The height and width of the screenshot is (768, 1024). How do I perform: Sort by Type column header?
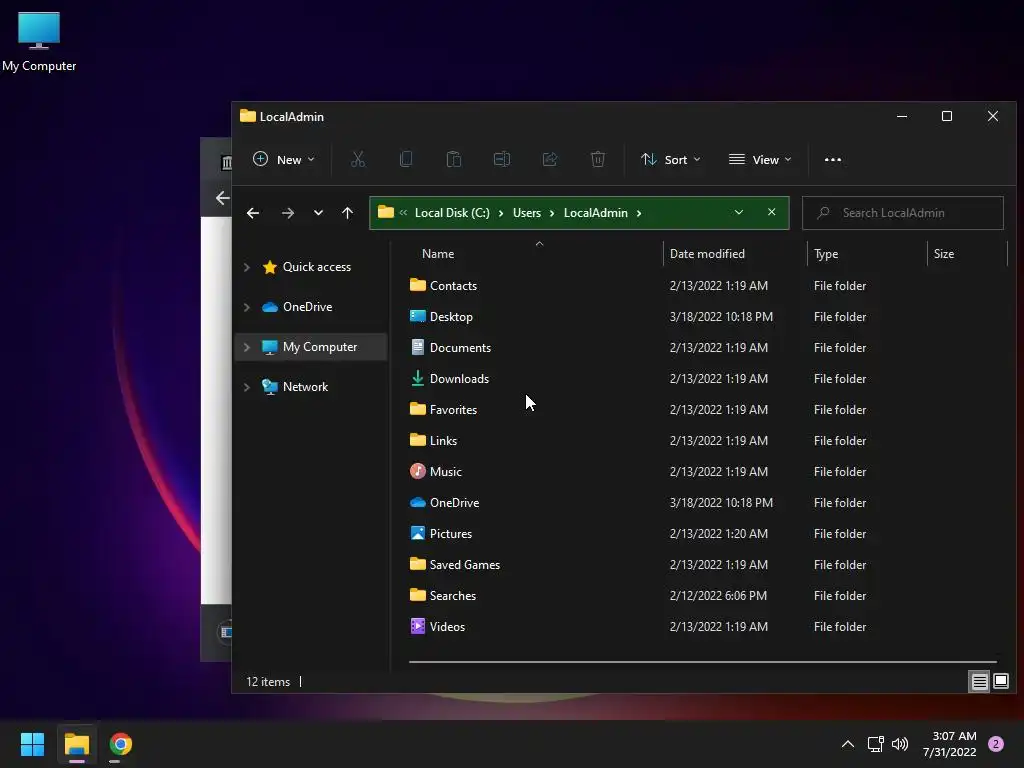[825, 253]
